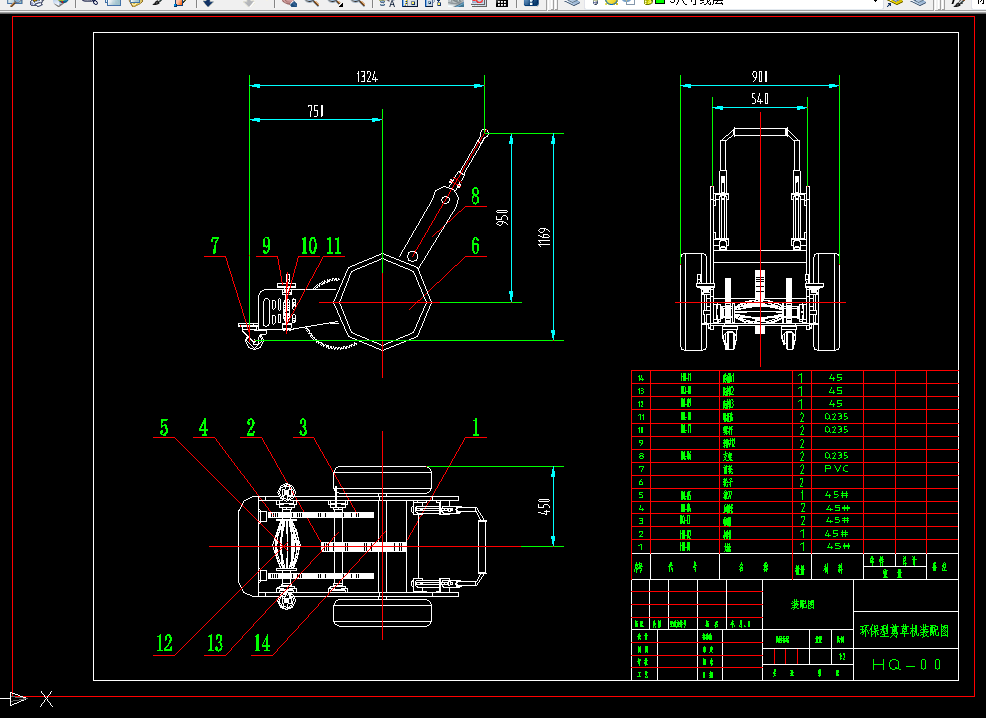Click the upper wheel in plan view
Screen dimensions: 986x718
click(382, 480)
